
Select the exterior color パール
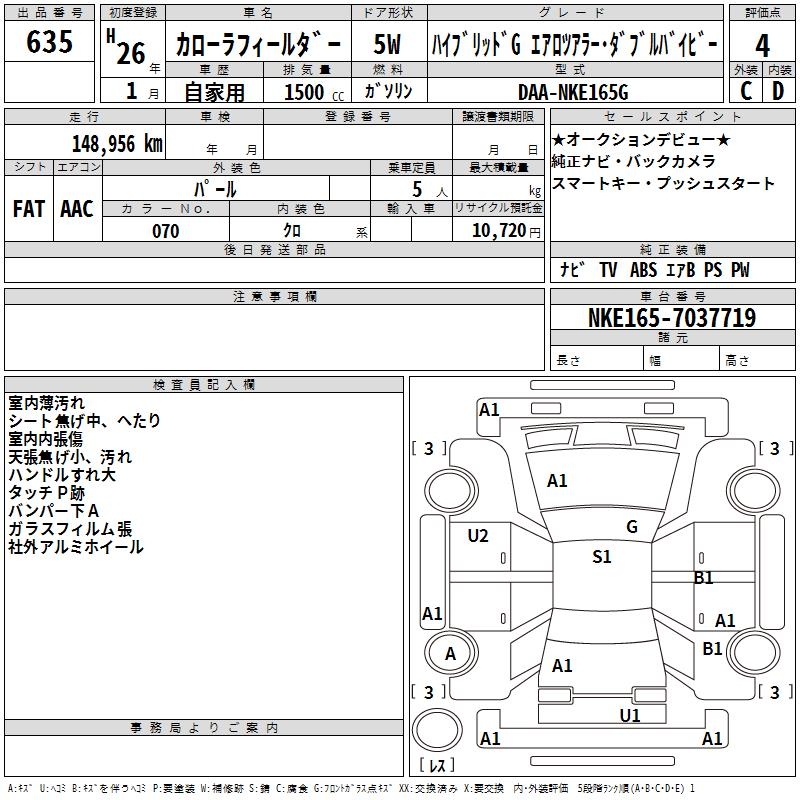[x=215, y=190]
